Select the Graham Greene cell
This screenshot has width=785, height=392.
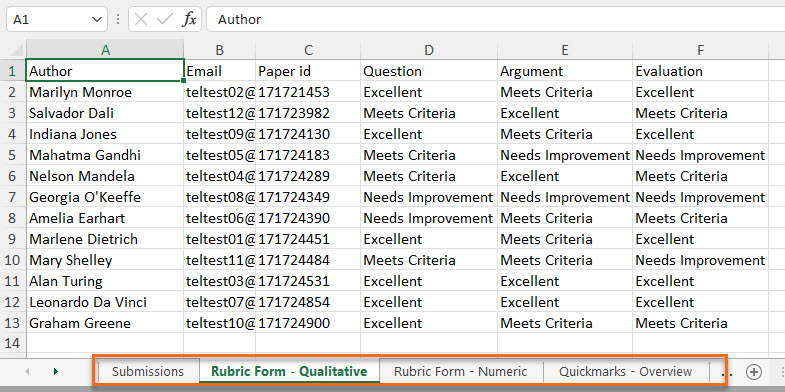pyautogui.click(x=105, y=323)
